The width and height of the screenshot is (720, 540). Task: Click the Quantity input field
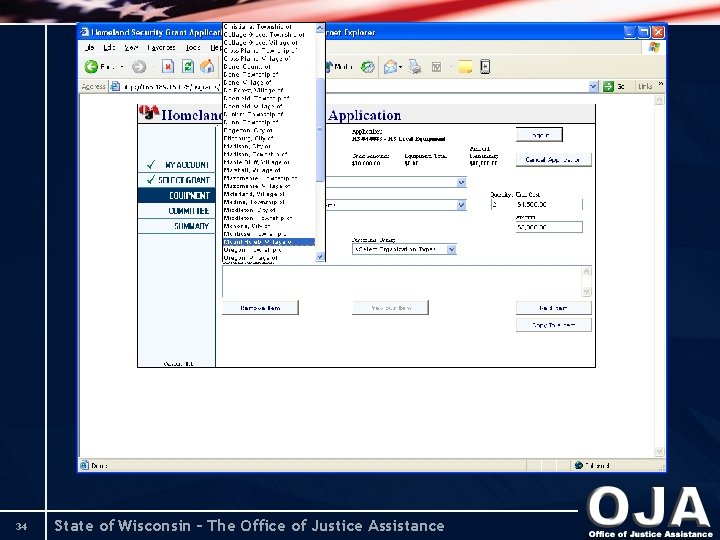tap(502, 204)
